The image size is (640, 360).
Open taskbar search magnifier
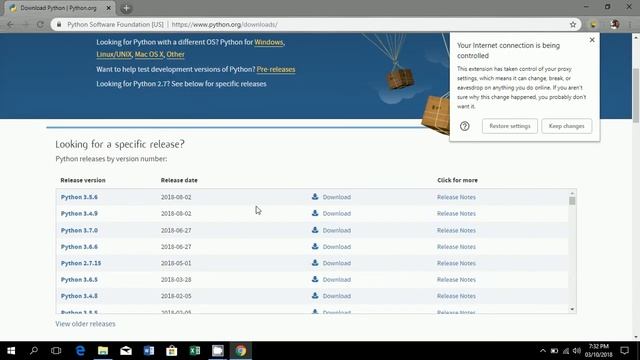pyautogui.click(x=34, y=351)
